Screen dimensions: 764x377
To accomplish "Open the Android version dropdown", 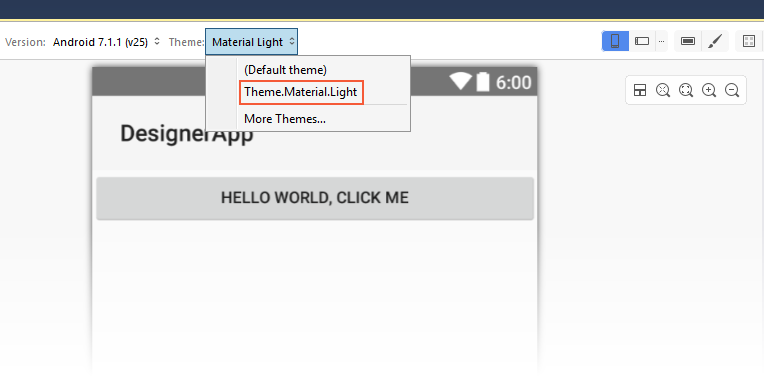I will 106,42.
